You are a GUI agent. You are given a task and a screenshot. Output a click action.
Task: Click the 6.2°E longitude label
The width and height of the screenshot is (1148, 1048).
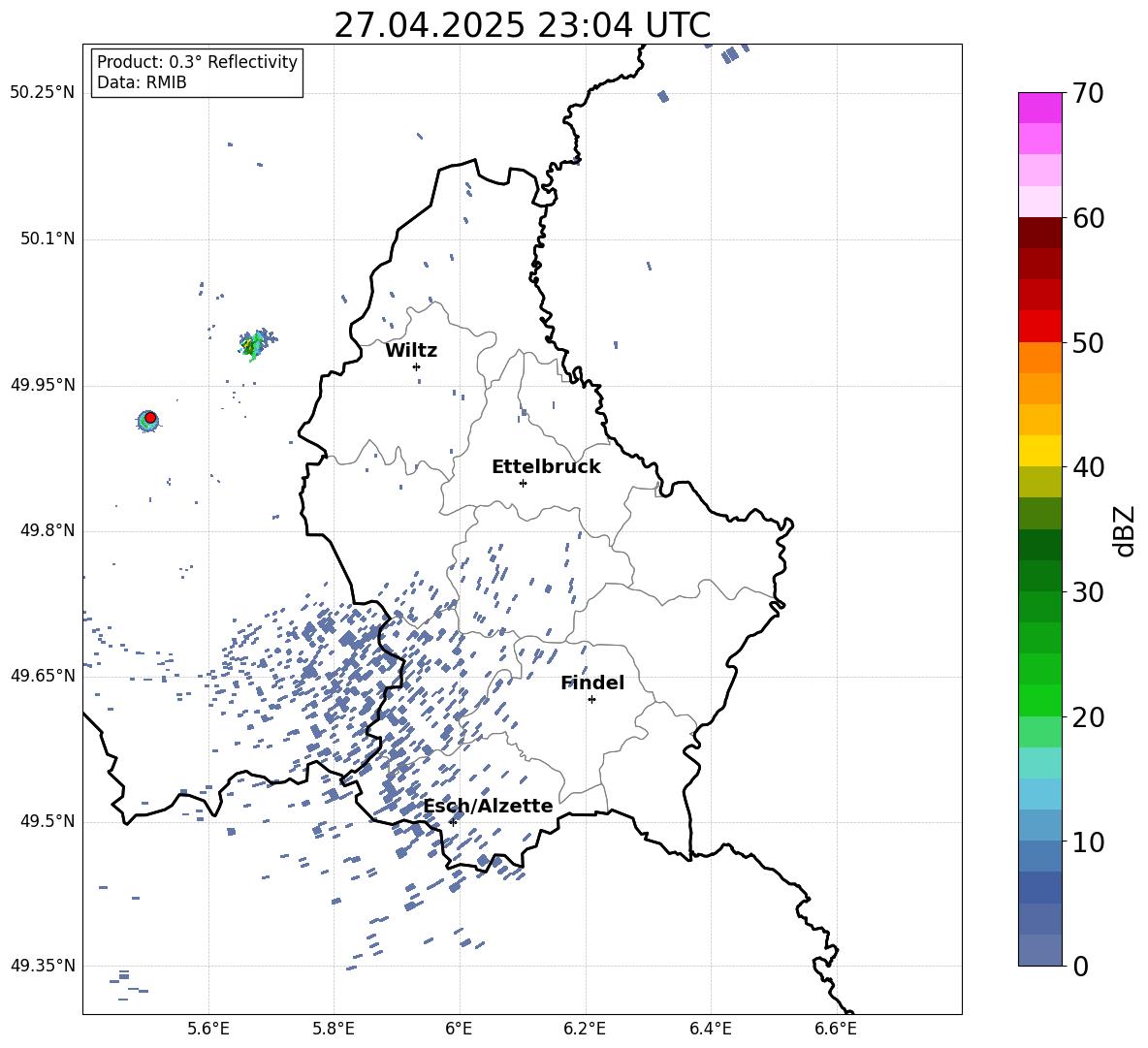click(585, 1029)
